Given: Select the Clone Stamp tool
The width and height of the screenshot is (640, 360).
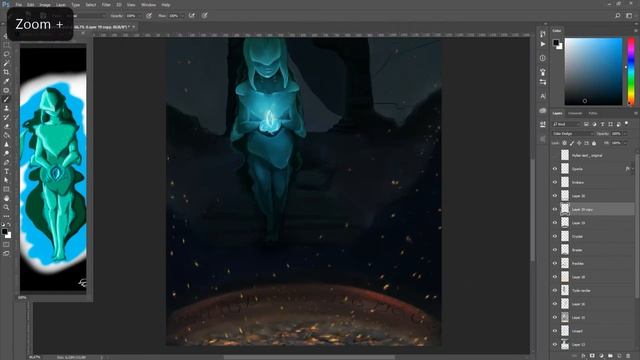Looking at the screenshot, I should coord(6,109).
